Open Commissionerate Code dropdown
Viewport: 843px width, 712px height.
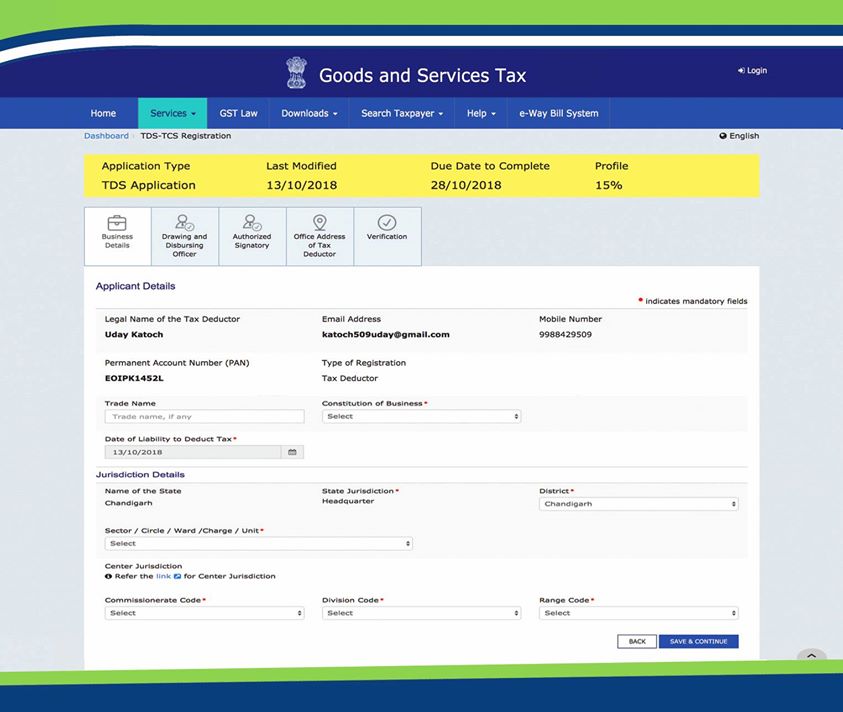click(204, 613)
